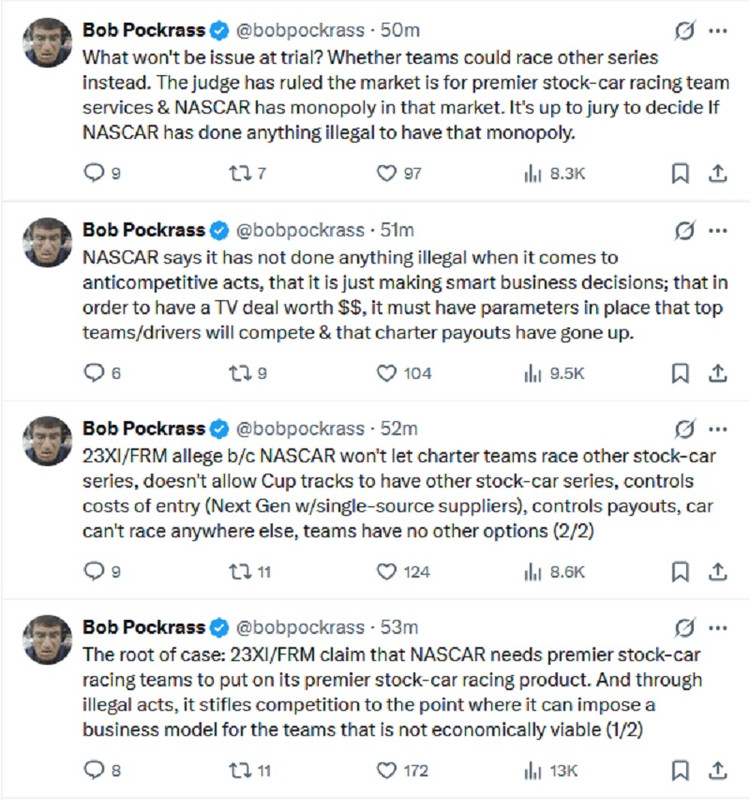Repost the tweet with 7 reposts
Viewport: 750px width, 800px height.
tap(239, 174)
